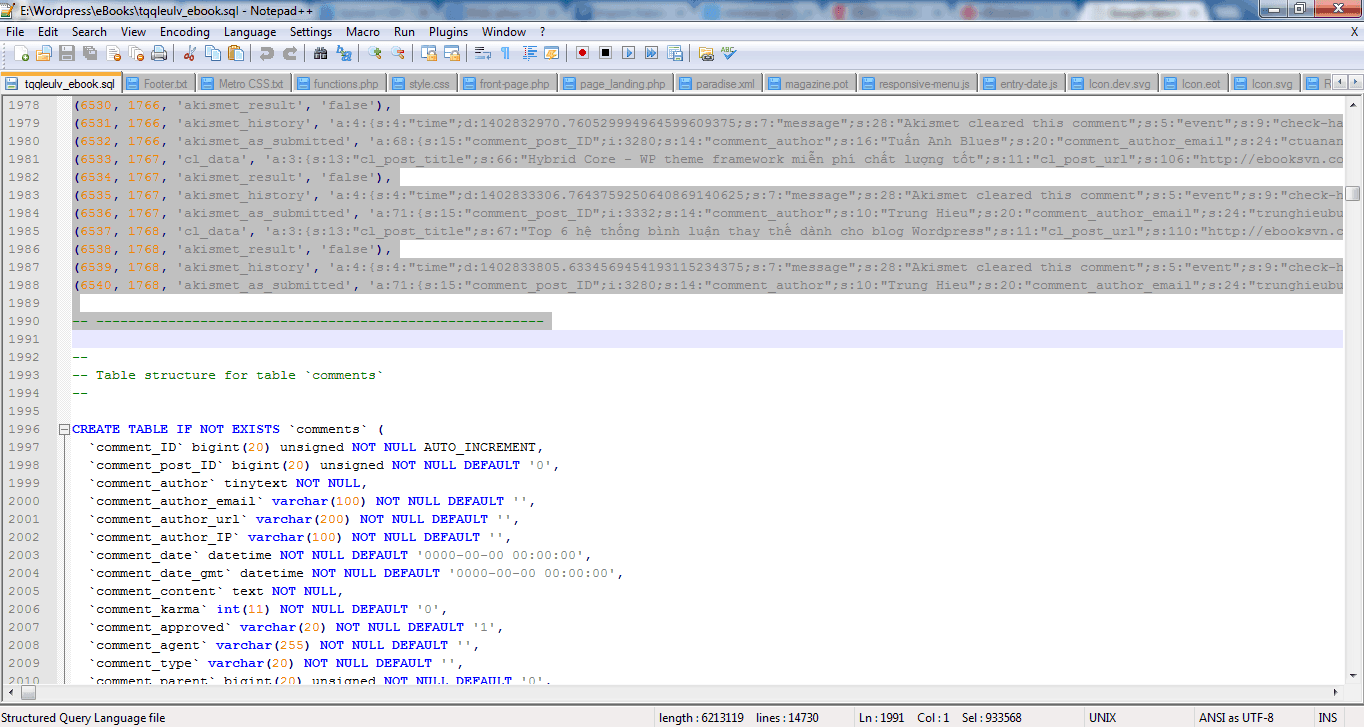Click the Print document icon

[x=159, y=53]
